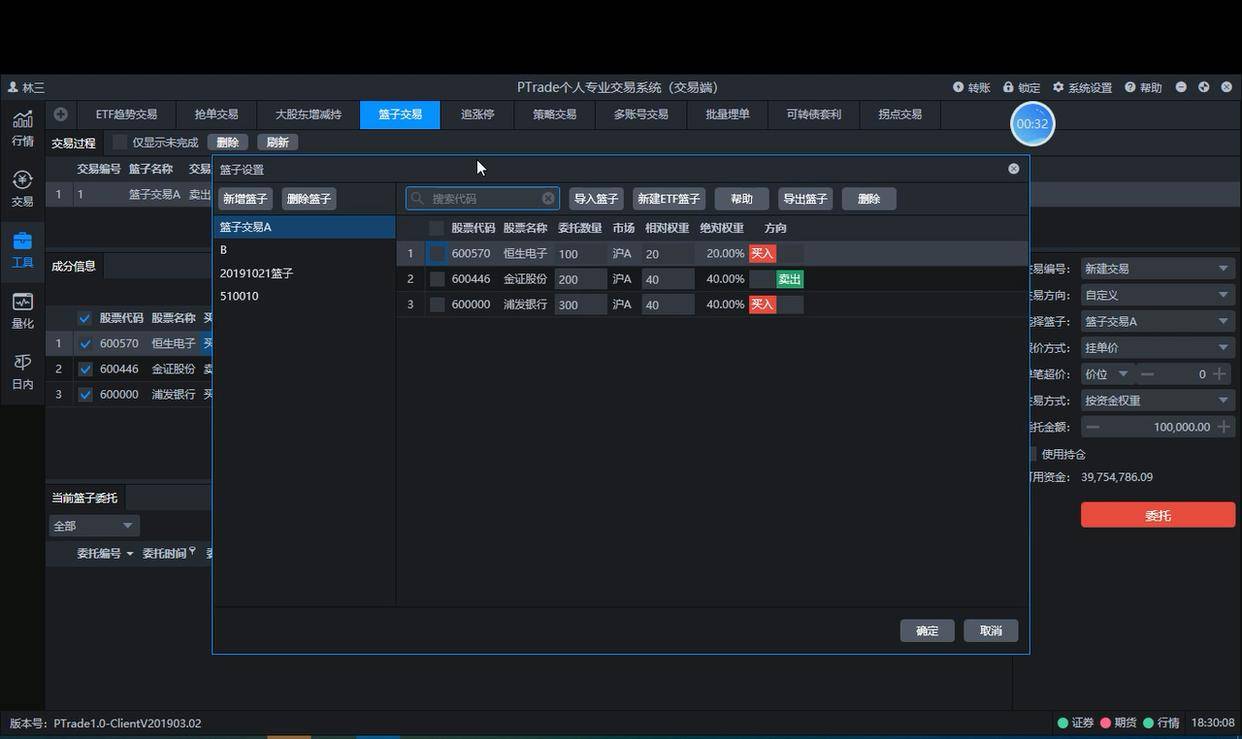Image resolution: width=1242 pixels, height=739 pixels.
Task: Click the plus icon to add a tab
Action: click(x=60, y=114)
